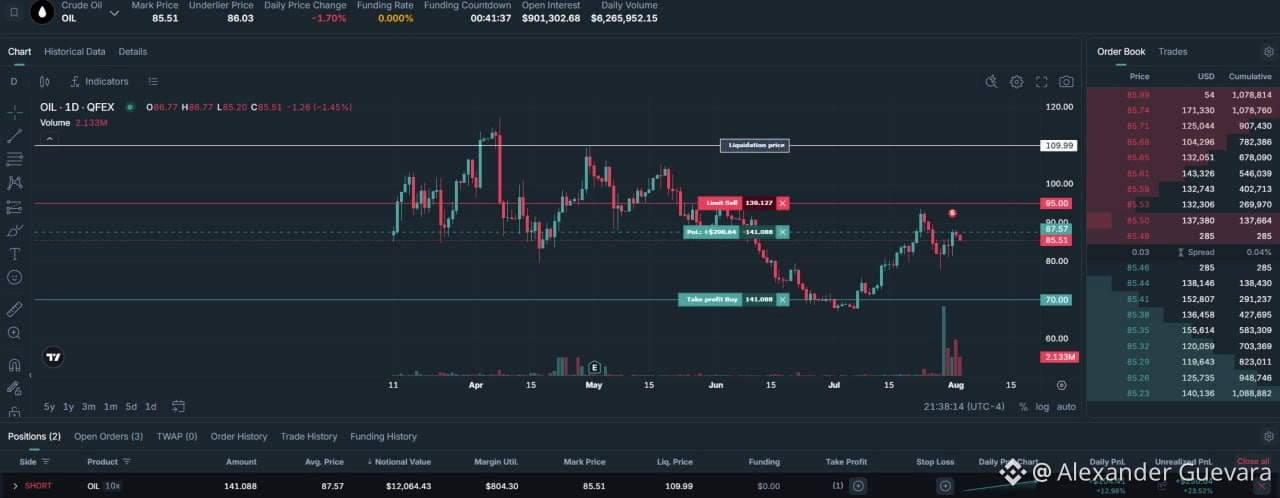1280x498 pixels.
Task: Set chart range to 1m
Action: point(110,407)
